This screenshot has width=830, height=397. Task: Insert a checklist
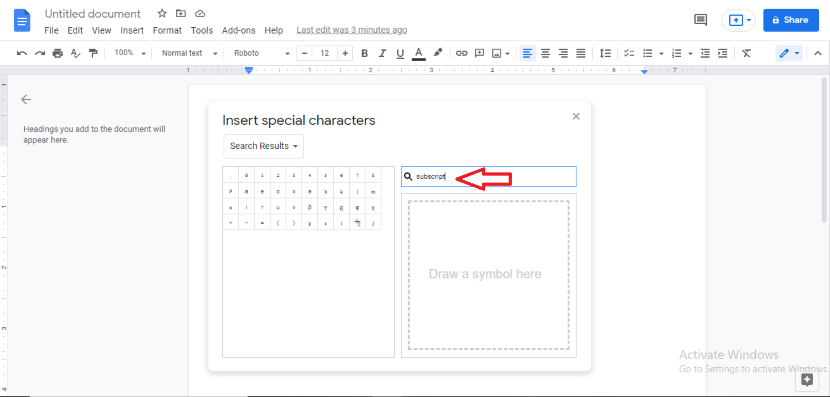[x=629, y=53]
